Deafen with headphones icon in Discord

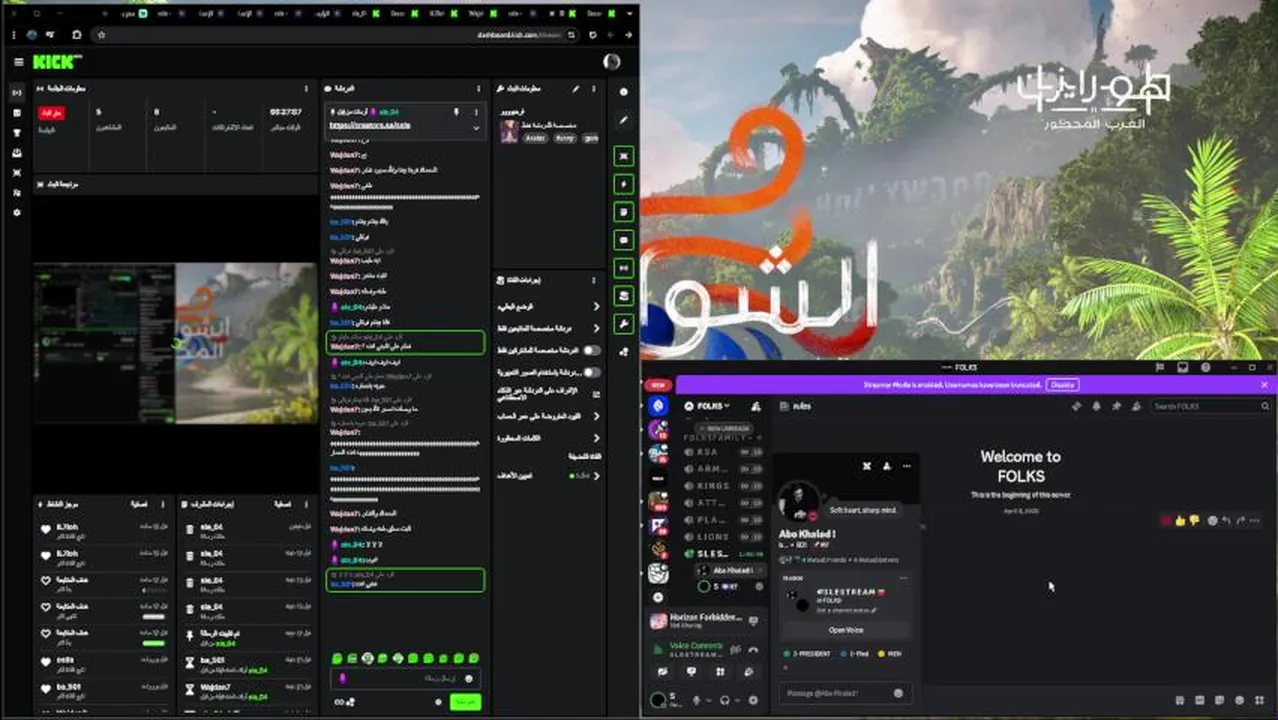(x=726, y=701)
